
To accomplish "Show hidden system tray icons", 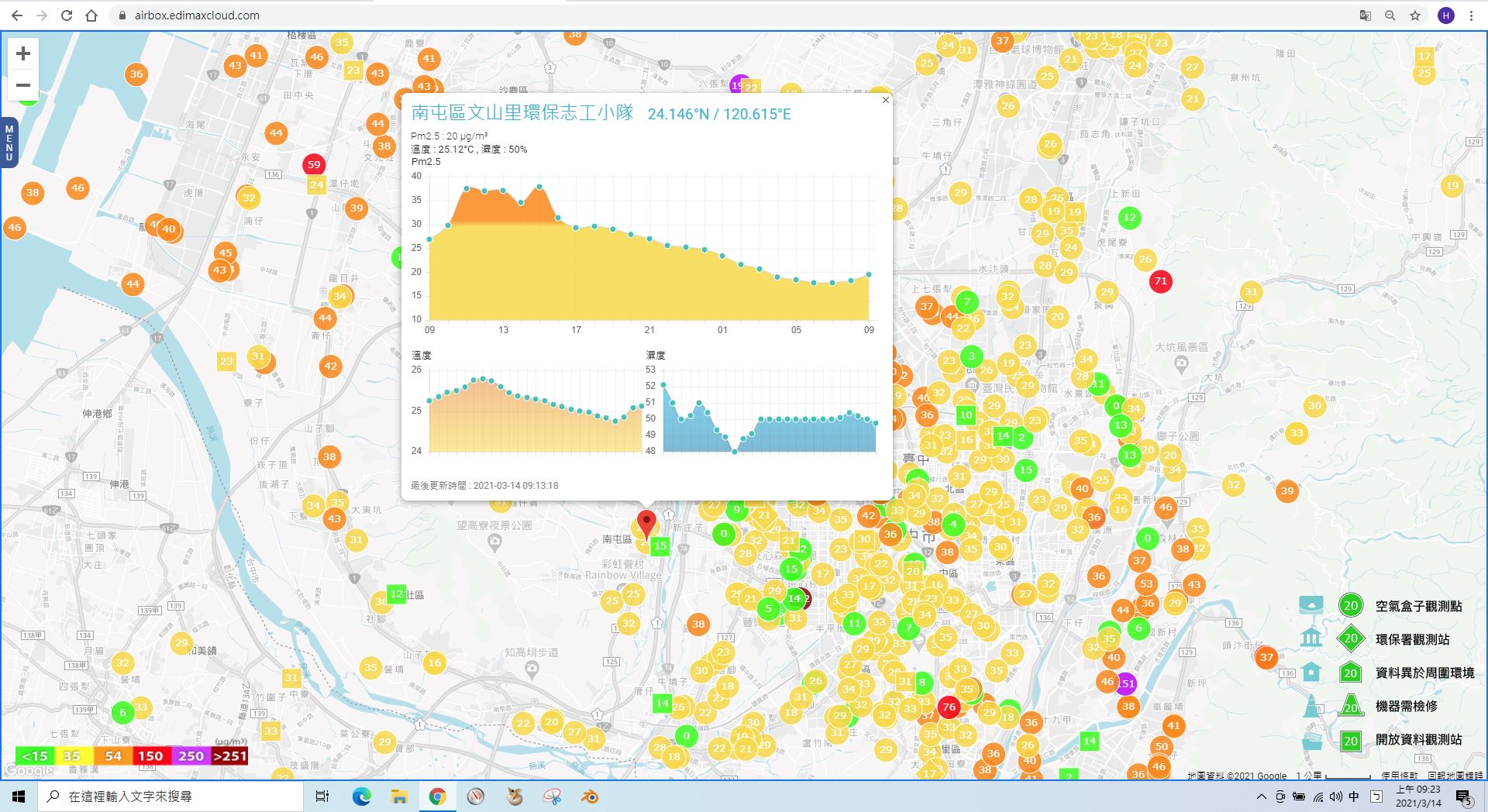I will pyautogui.click(x=1261, y=797).
